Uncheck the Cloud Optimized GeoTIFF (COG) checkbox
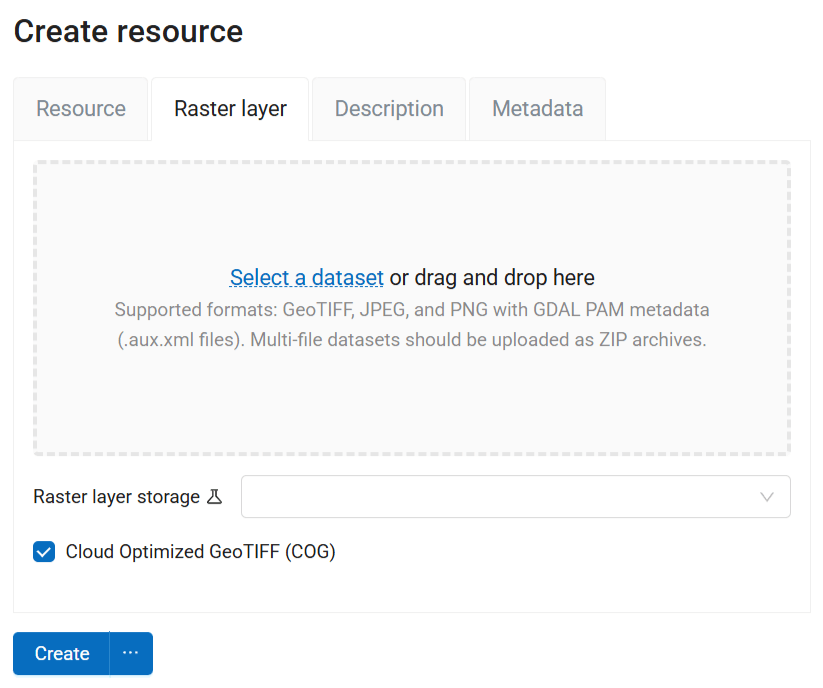Image resolution: width=823 pixels, height=688 pixels. click(44, 552)
